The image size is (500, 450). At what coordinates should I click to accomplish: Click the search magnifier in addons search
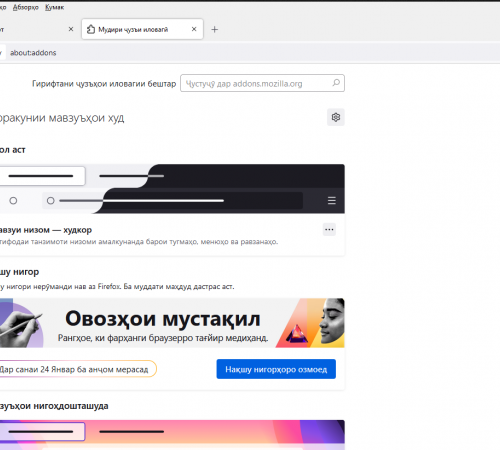click(336, 83)
